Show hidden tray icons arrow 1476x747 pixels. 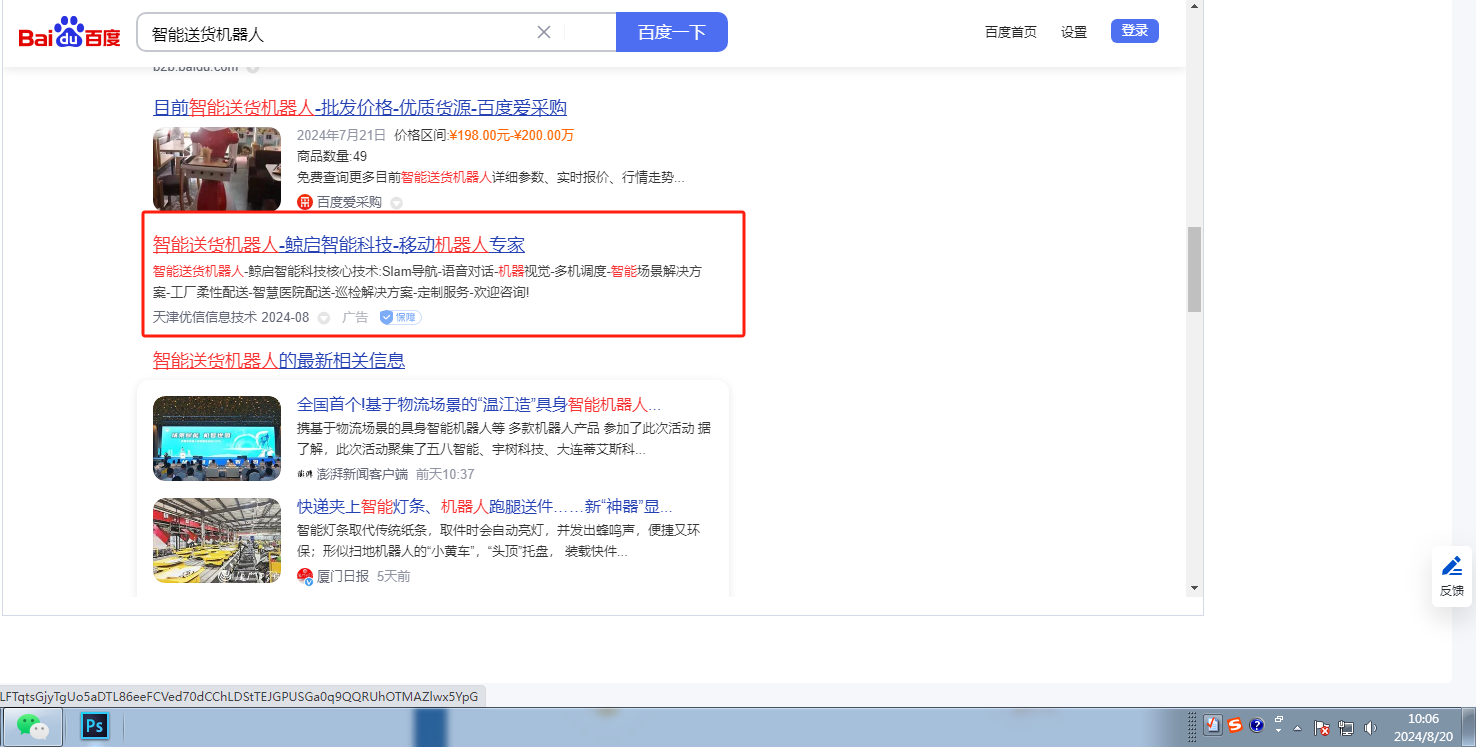coord(1298,728)
